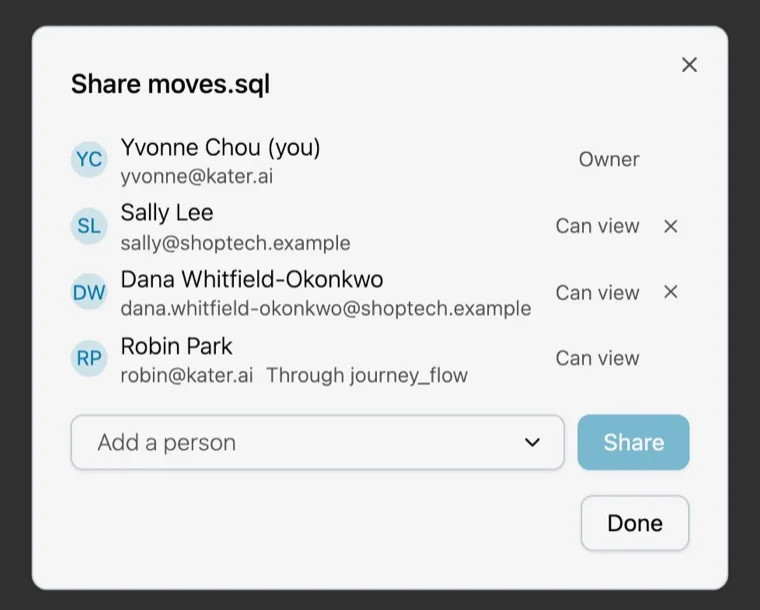Click the SL avatar for Sally Lee
Screen dimensions: 760x610
click(x=89, y=226)
